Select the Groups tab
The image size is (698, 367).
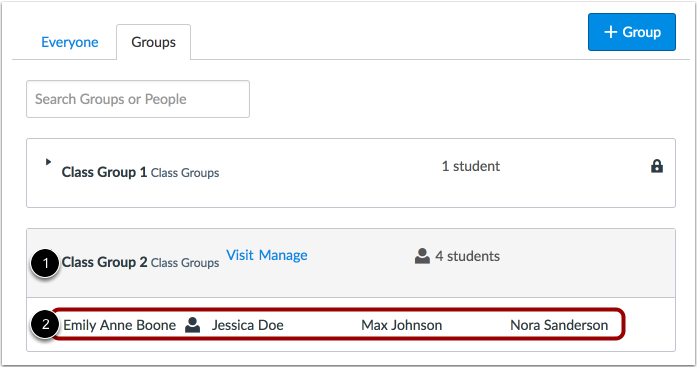(154, 42)
